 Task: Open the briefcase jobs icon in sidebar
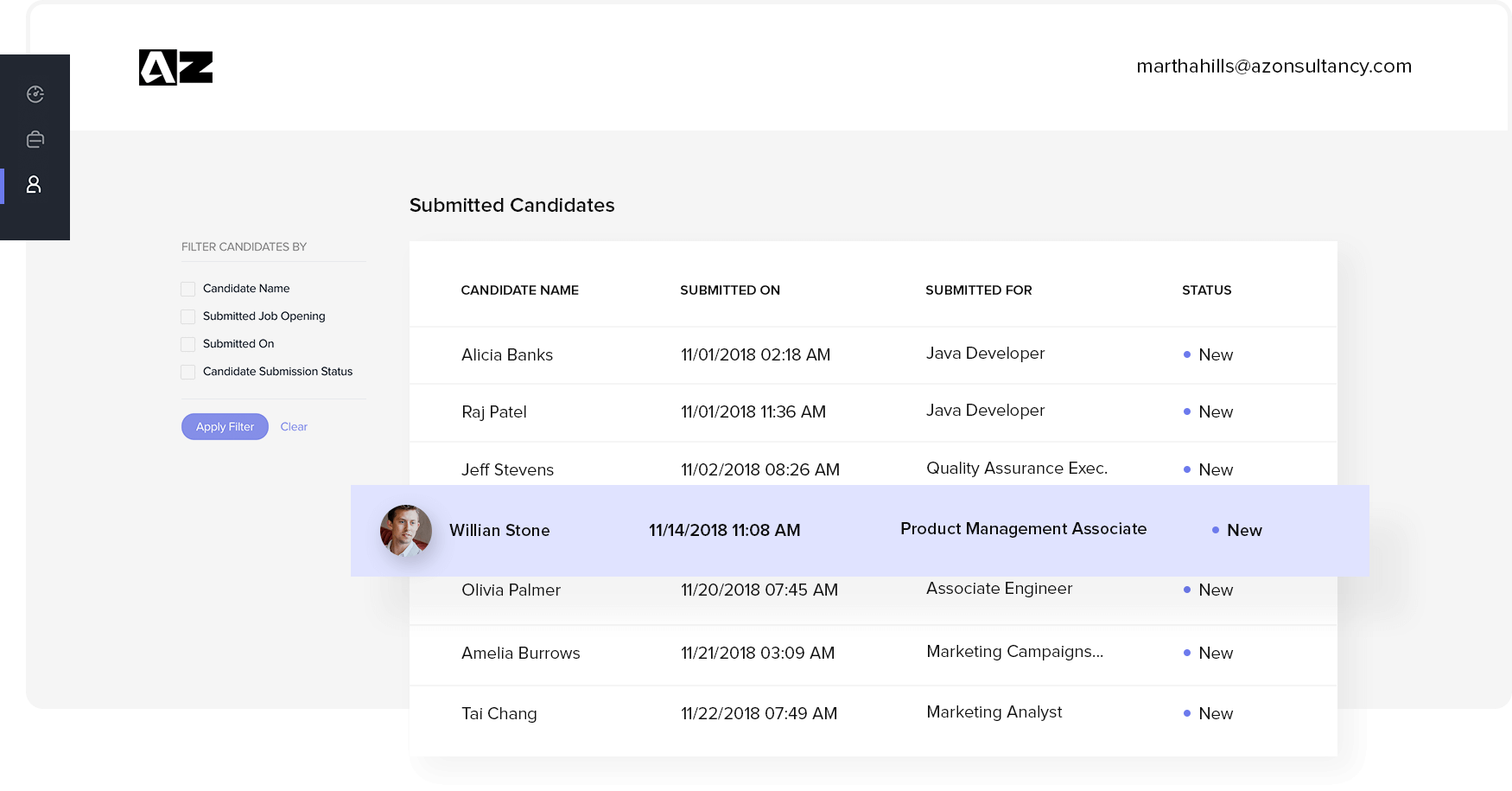pyautogui.click(x=35, y=139)
